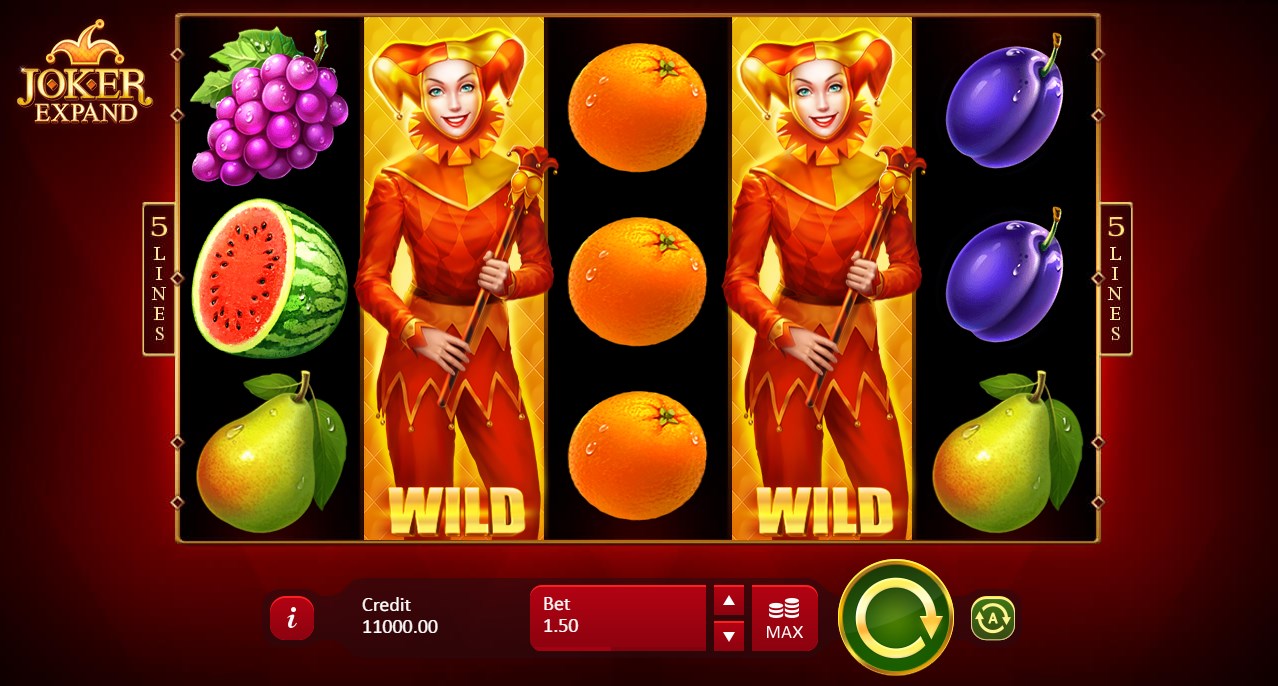Viewport: 1278px width, 686px height.
Task: Click the right 5 LINES indicator
Action: coord(1116,279)
